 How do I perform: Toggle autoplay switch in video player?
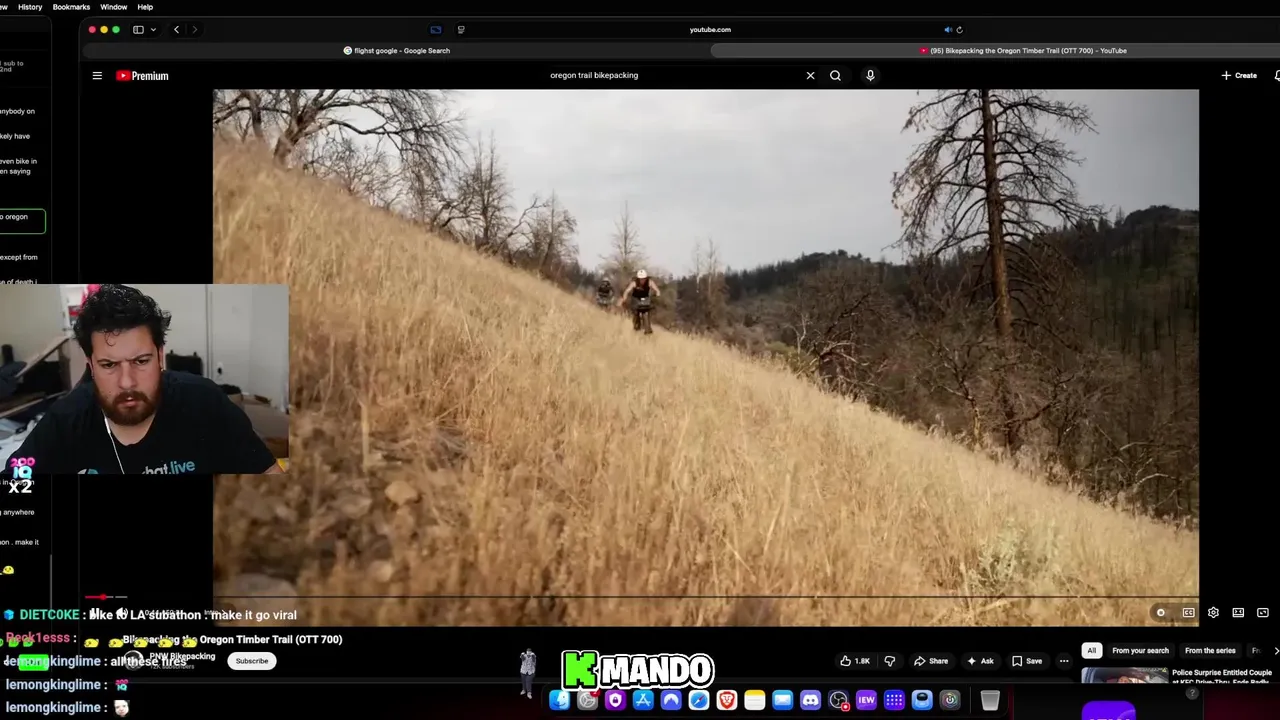(x=1161, y=613)
